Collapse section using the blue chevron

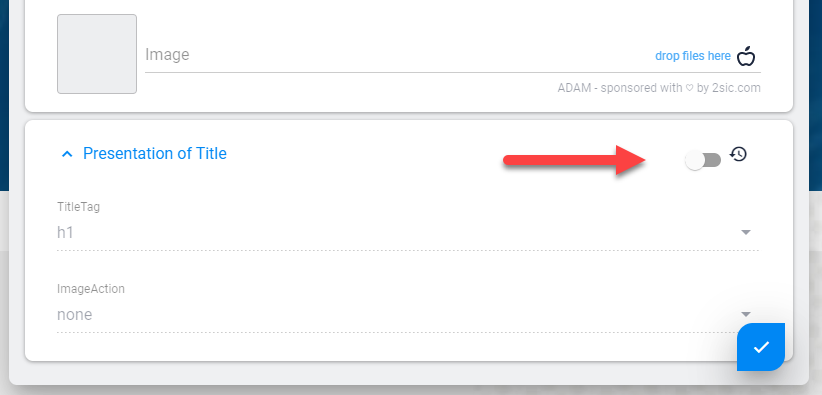[x=67, y=154]
